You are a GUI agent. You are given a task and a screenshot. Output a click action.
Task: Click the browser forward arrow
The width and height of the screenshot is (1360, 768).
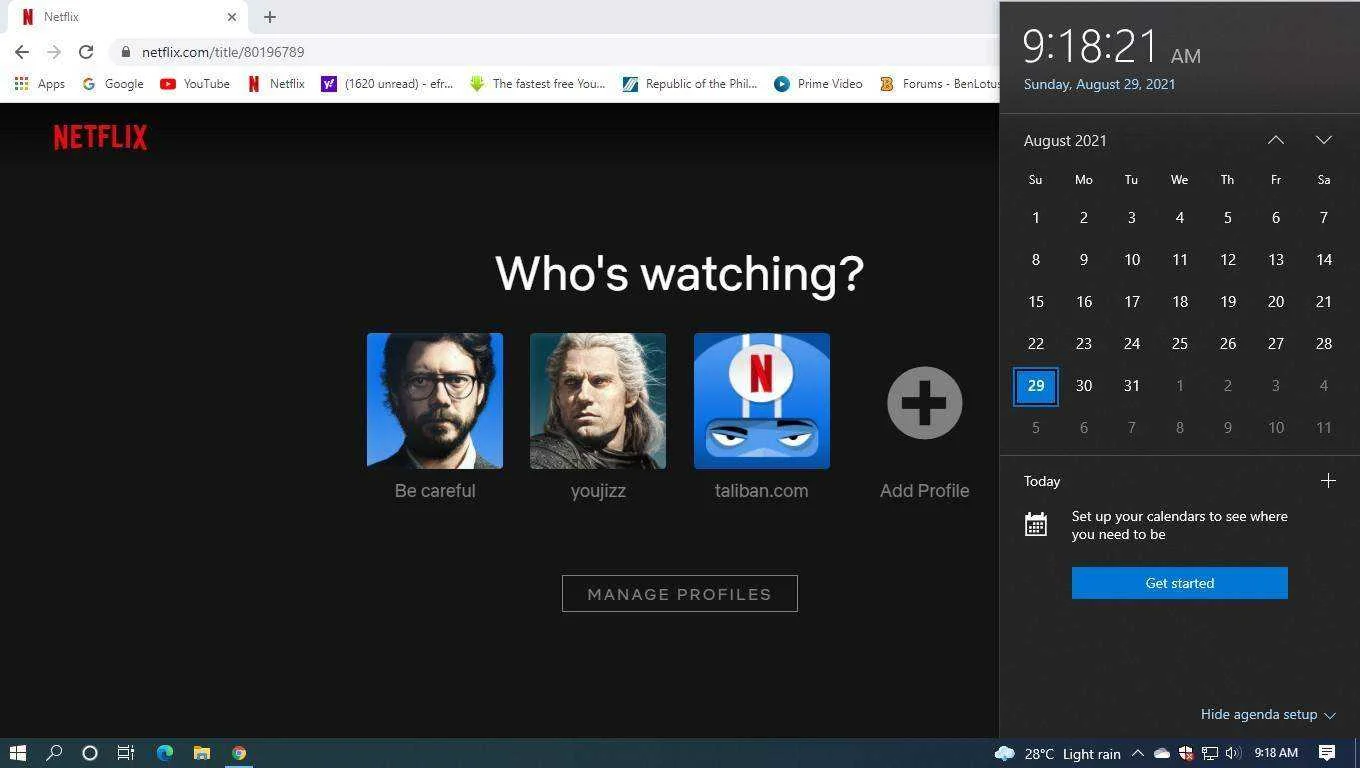(54, 52)
